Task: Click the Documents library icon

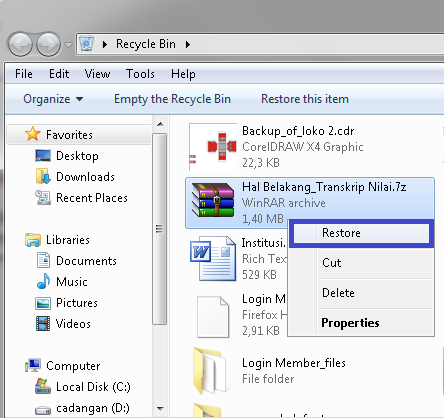Action: point(43,260)
